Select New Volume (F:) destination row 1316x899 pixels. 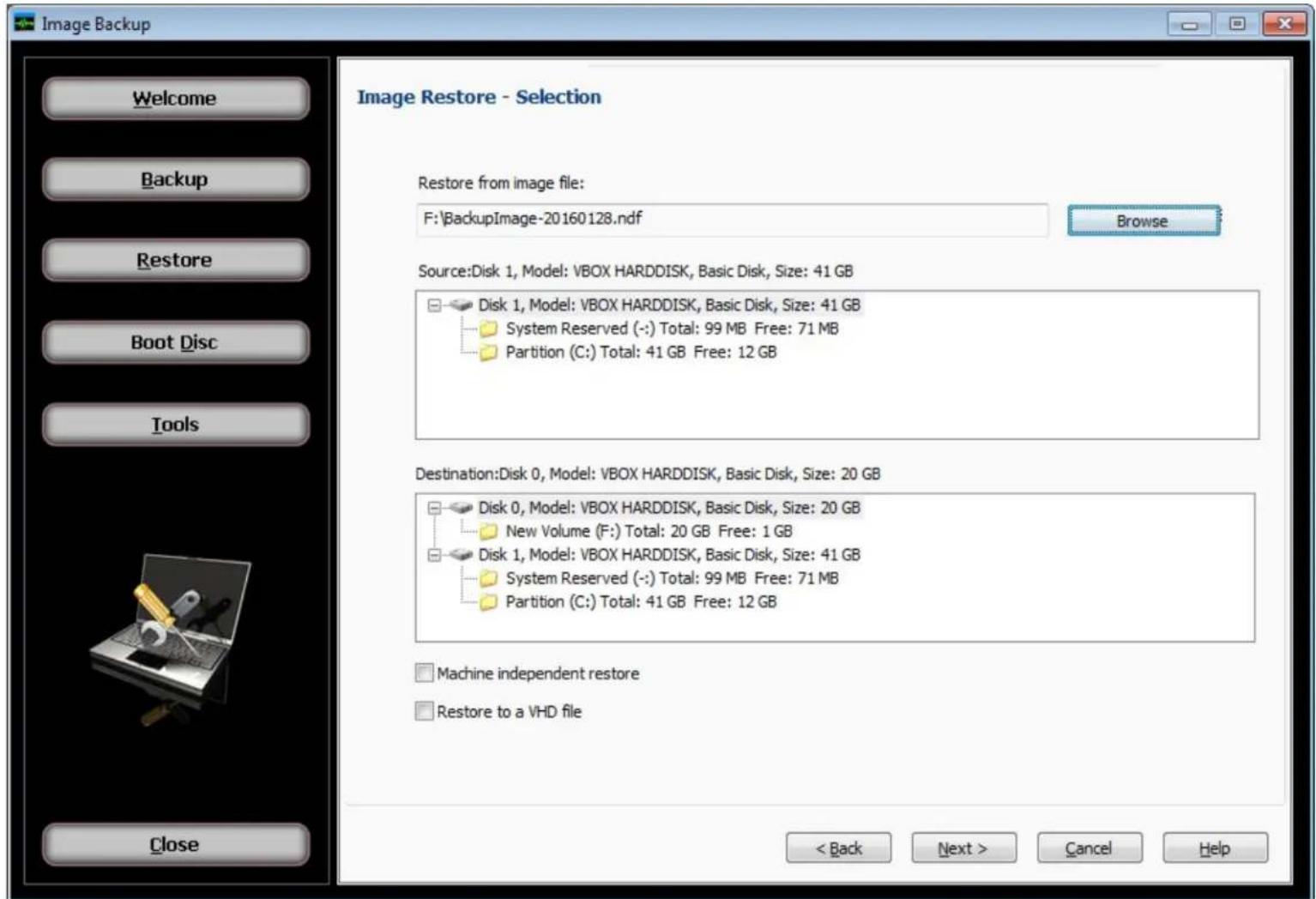(x=649, y=531)
